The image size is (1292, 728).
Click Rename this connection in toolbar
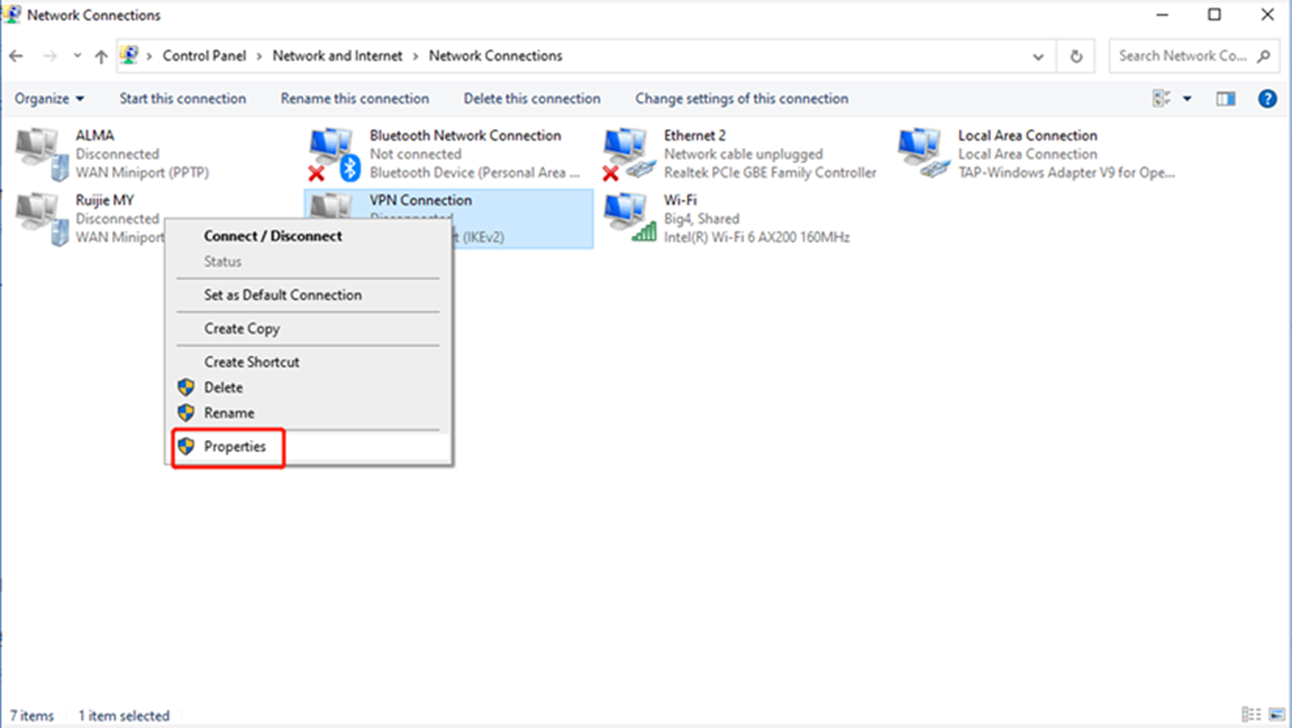pyautogui.click(x=355, y=99)
